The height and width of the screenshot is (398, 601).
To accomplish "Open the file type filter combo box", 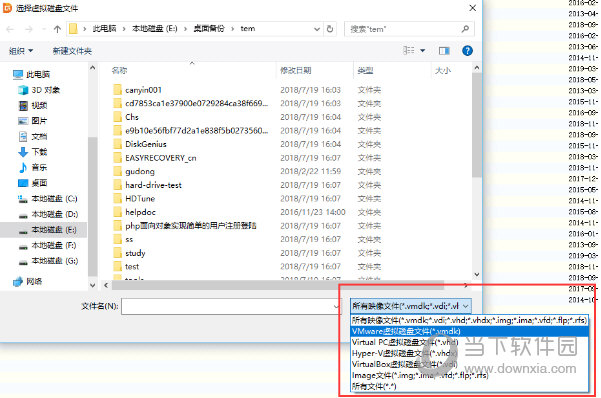I will pos(411,306).
